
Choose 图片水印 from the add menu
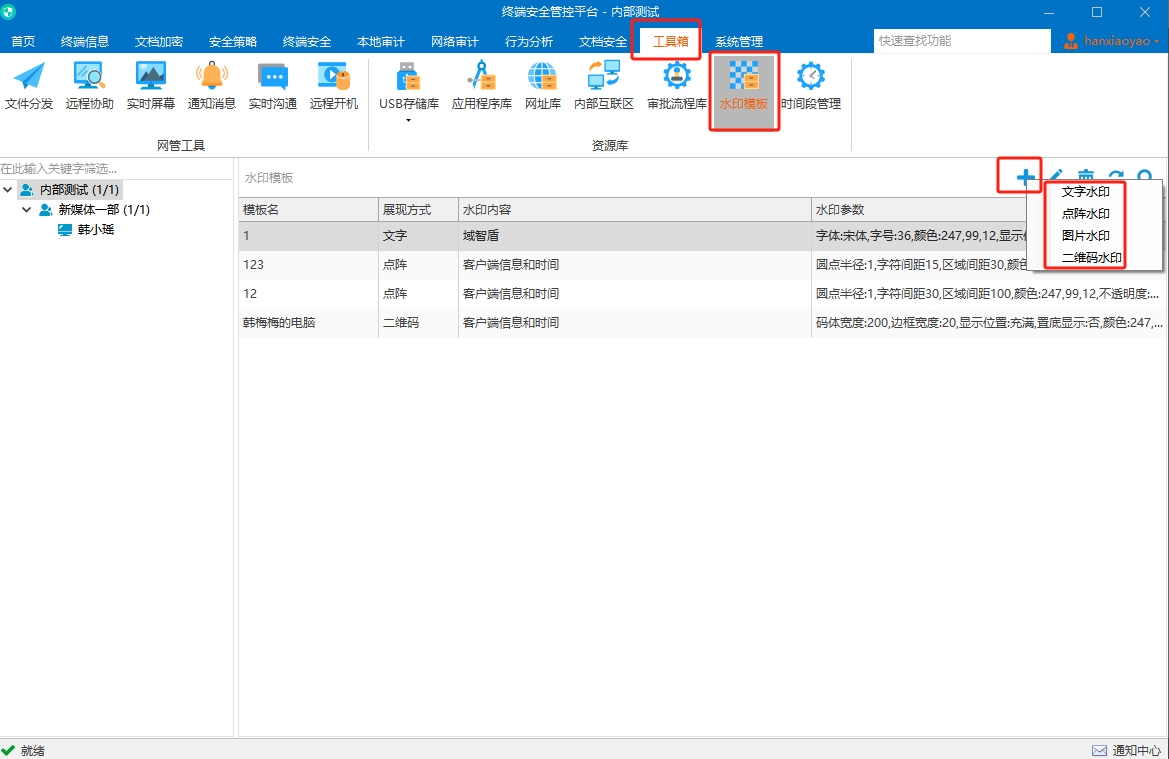(x=1086, y=236)
